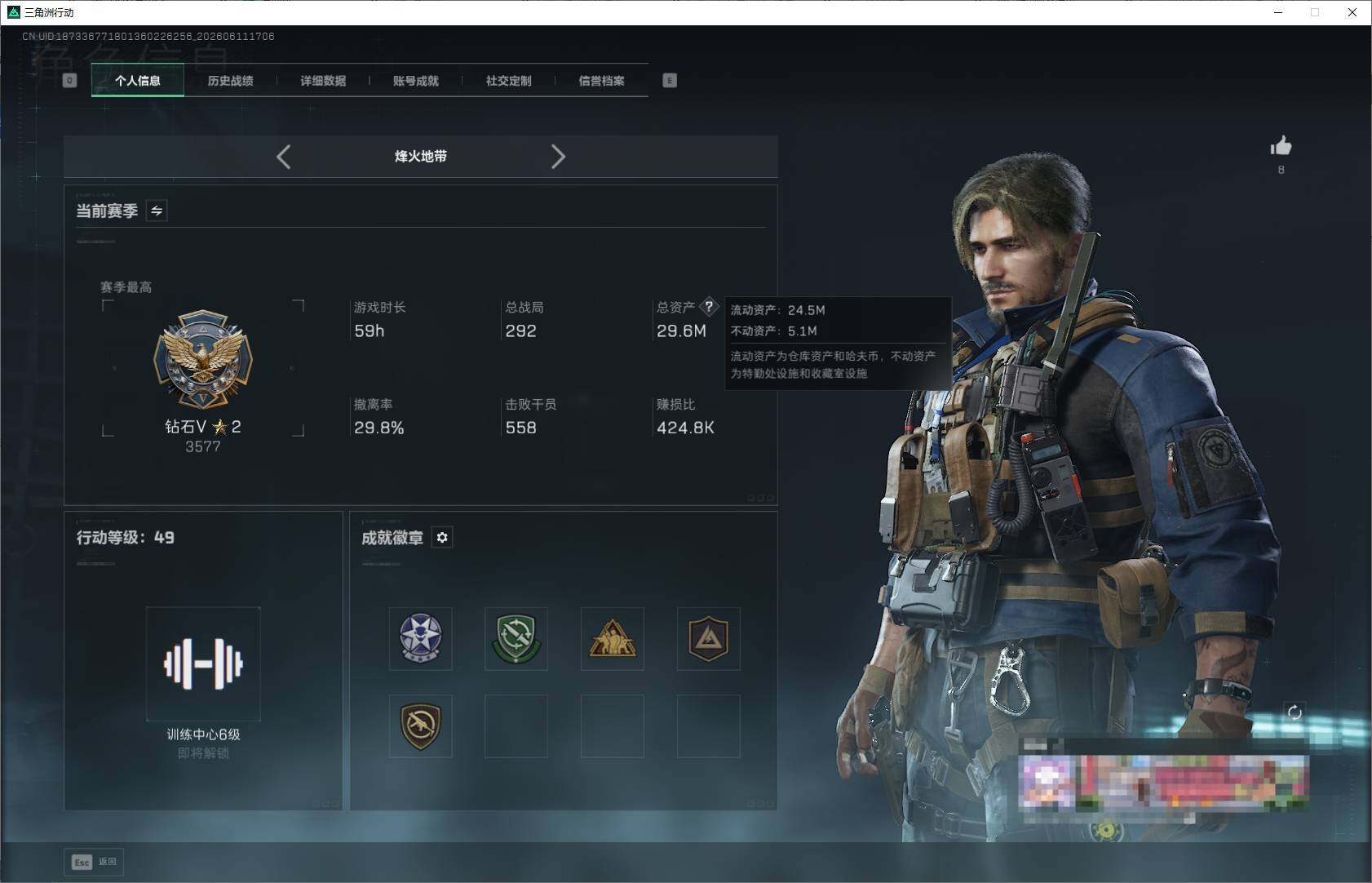The height and width of the screenshot is (883, 1372).
Task: Click the 不动资产: 5.1M tooltip line
Action: tap(774, 331)
